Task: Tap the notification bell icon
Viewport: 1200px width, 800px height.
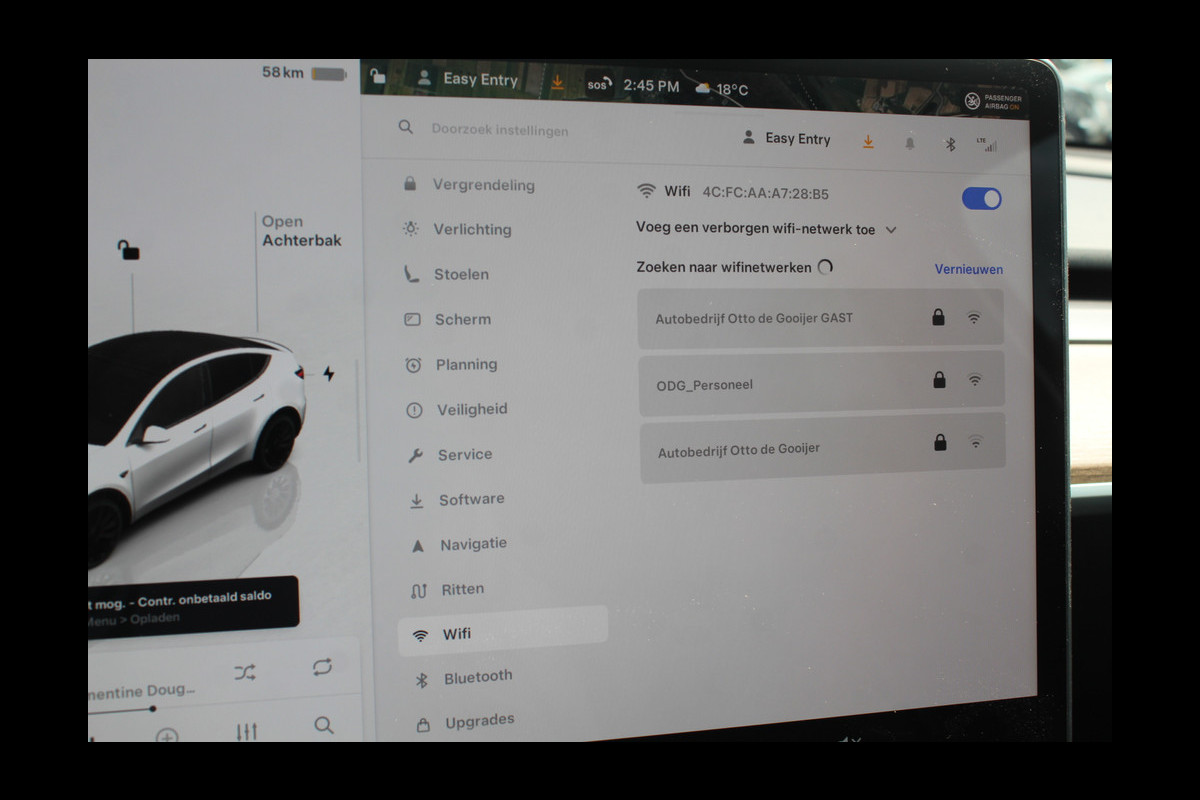Action: (909, 143)
